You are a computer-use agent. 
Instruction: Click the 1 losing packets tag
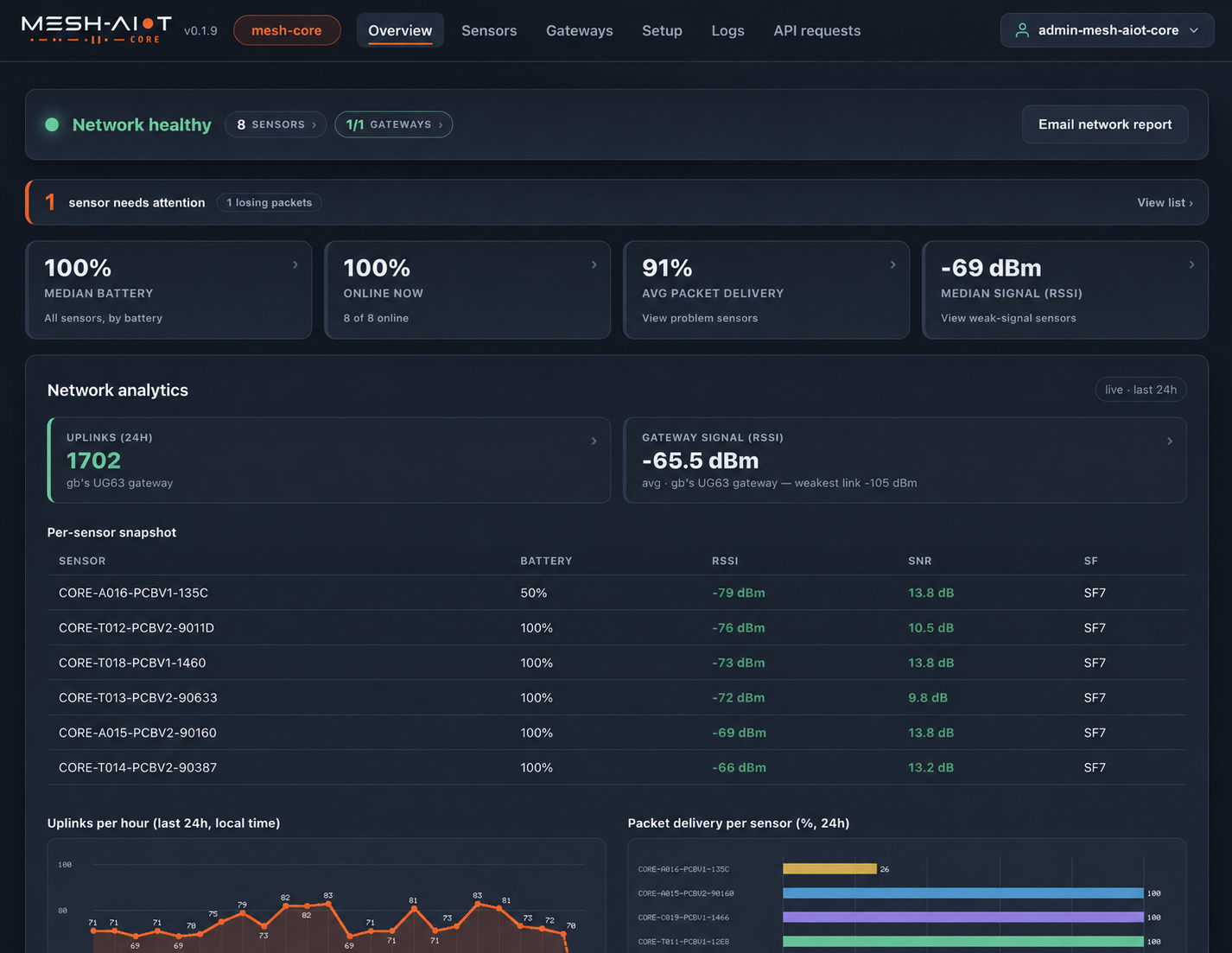pos(269,202)
